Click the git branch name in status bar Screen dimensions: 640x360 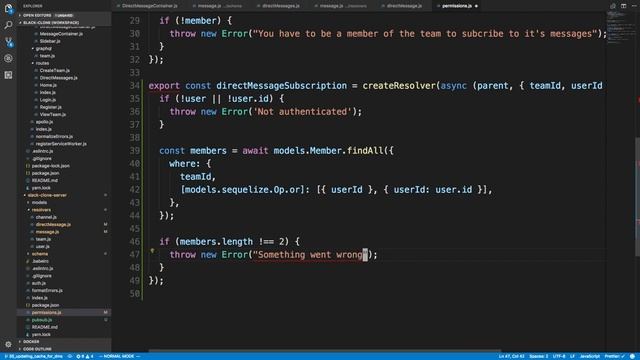point(33,356)
